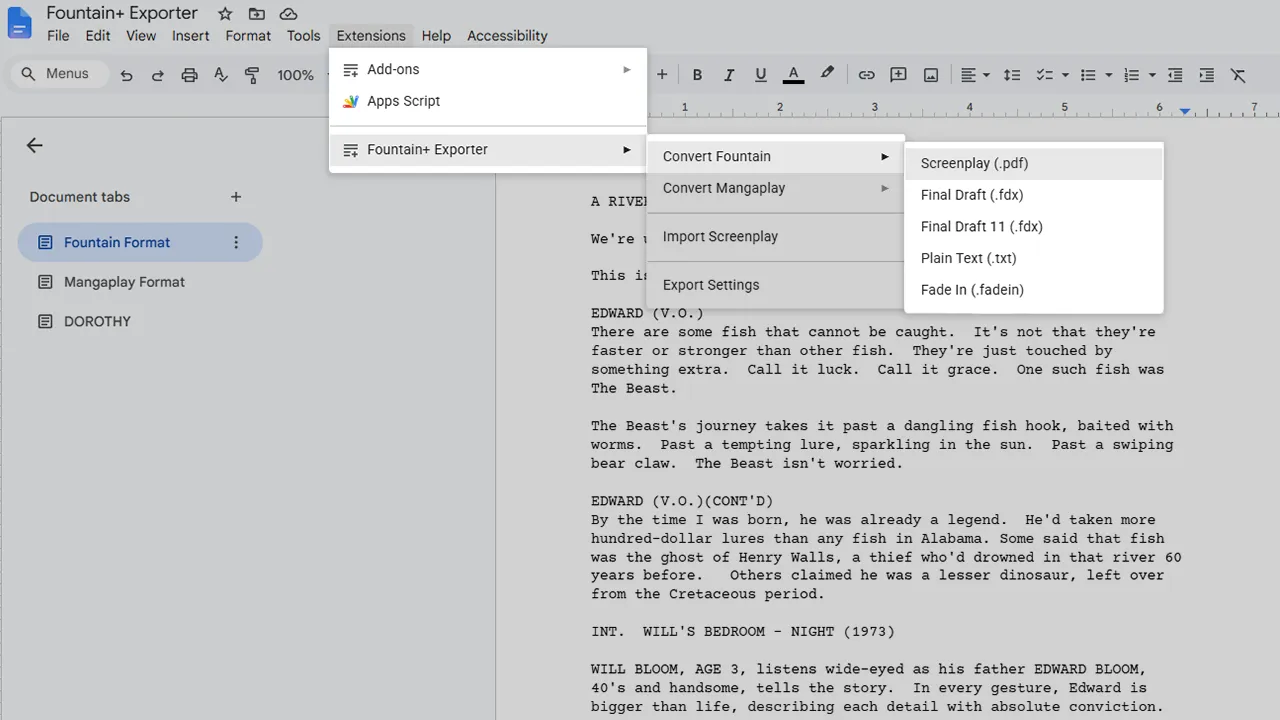Collapse tabs panel with back arrow
The image size is (1280, 720).
click(34, 146)
